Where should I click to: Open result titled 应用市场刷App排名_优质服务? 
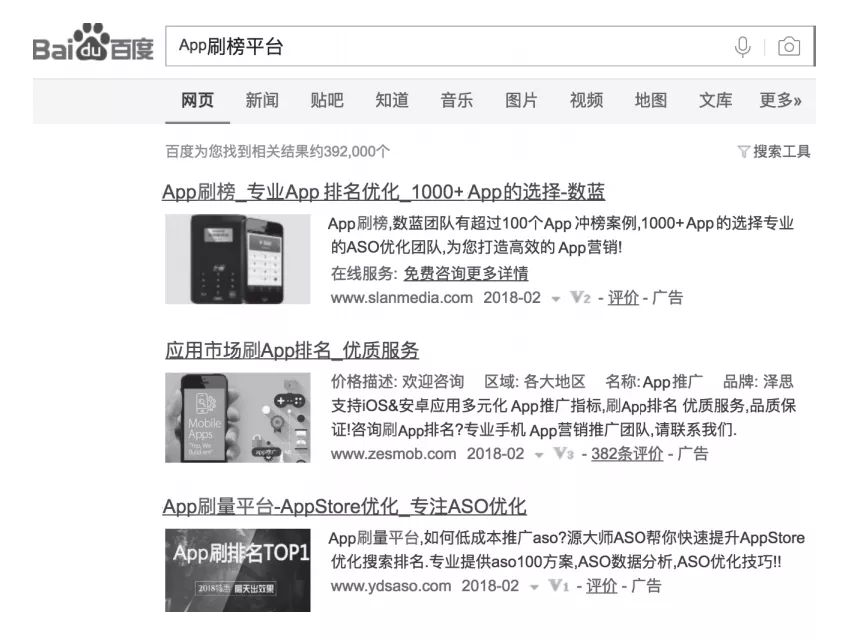291,350
